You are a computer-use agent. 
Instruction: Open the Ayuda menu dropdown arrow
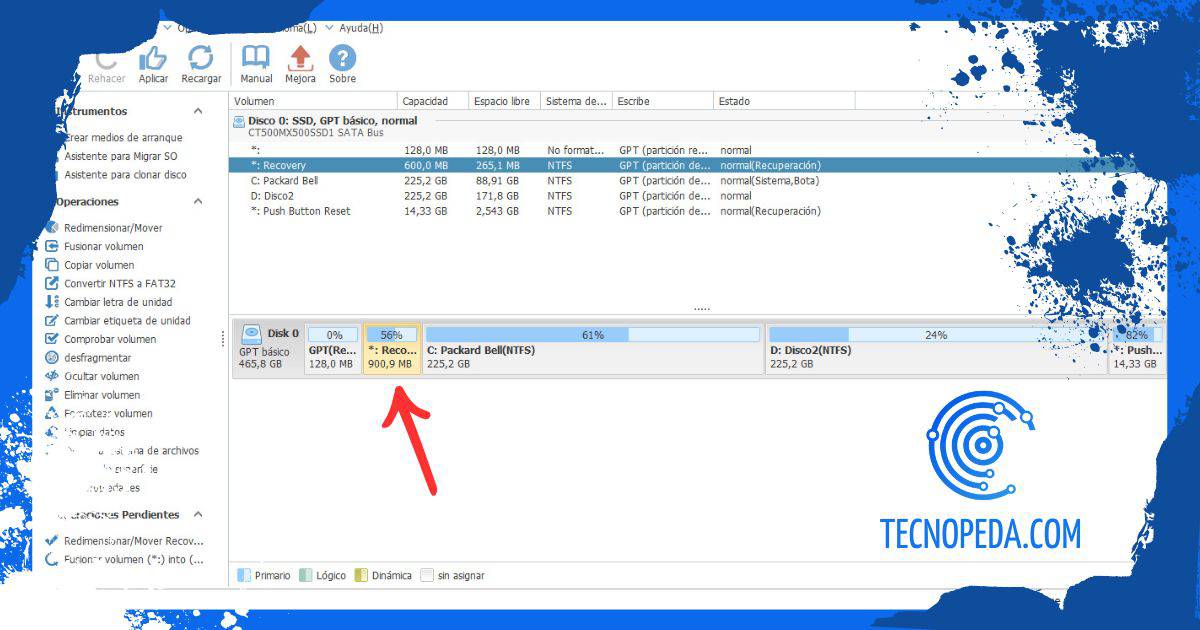pyautogui.click(x=330, y=28)
